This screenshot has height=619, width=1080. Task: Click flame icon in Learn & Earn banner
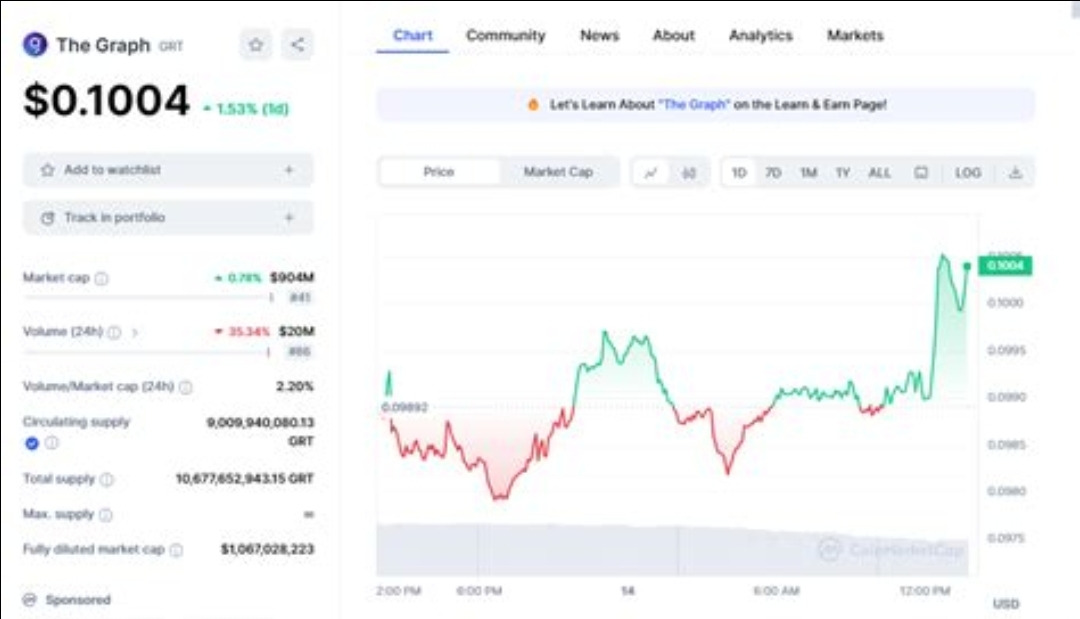point(532,105)
